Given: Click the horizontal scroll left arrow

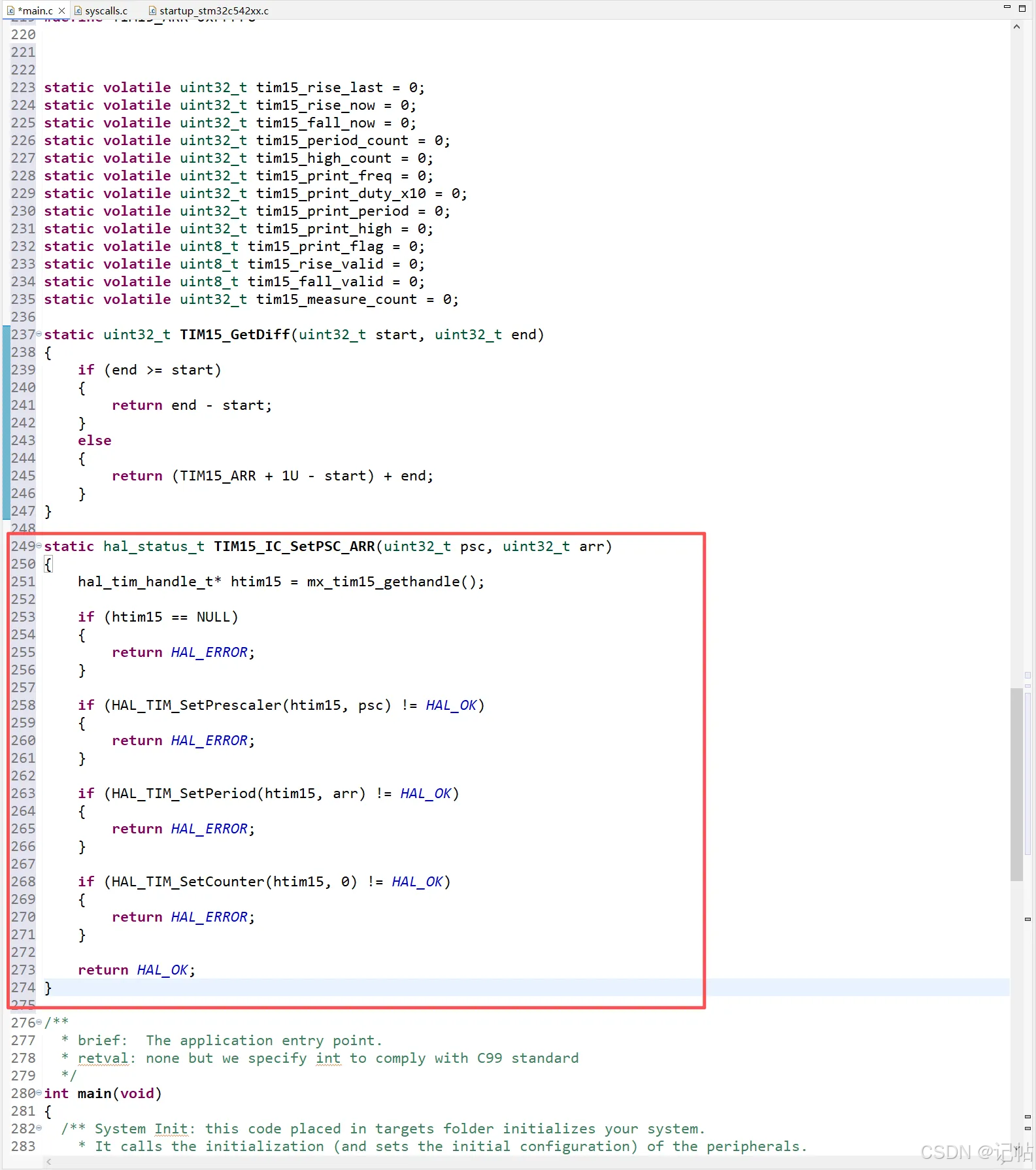Looking at the screenshot, I should [x=48, y=1162].
